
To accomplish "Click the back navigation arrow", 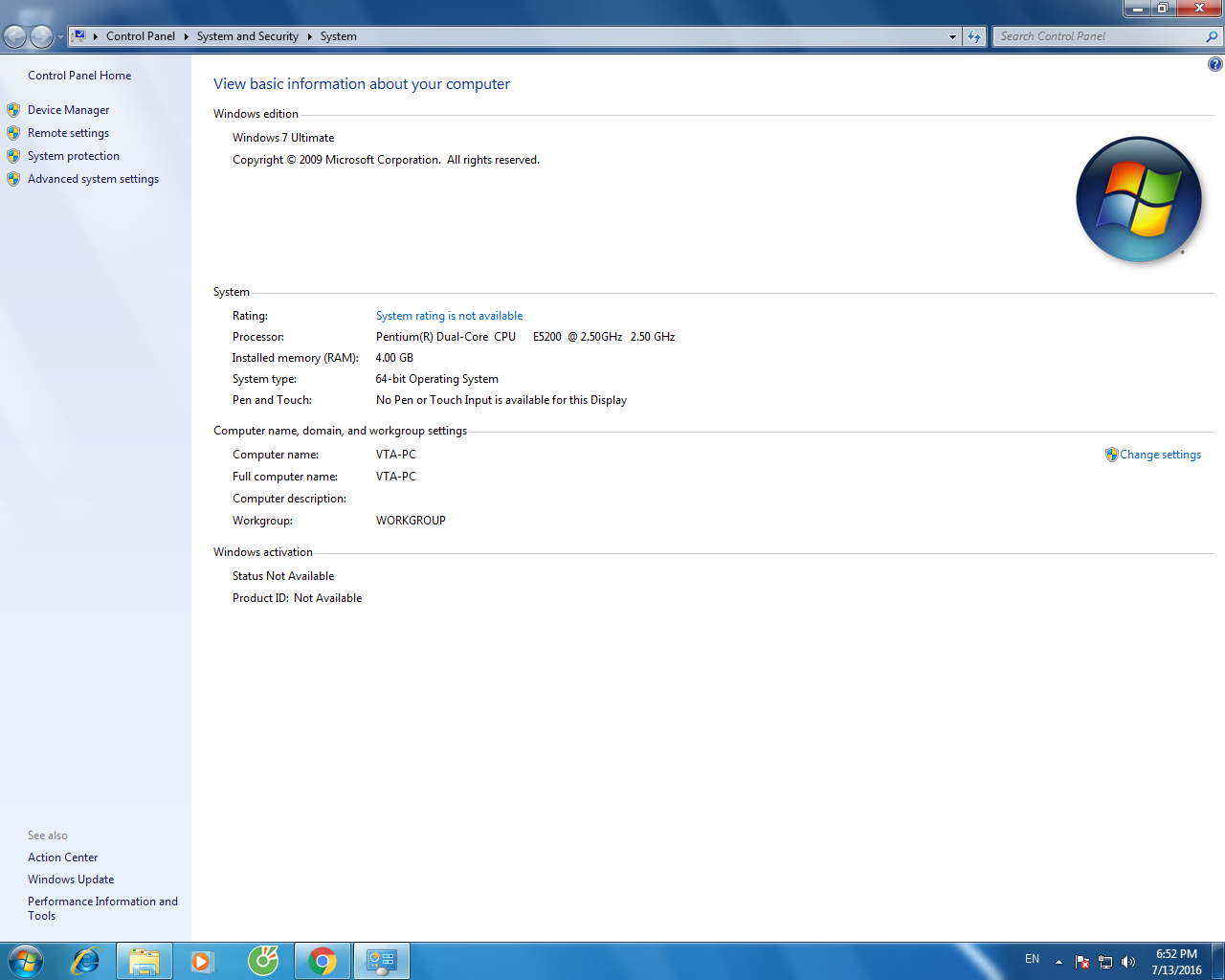I will (x=15, y=36).
